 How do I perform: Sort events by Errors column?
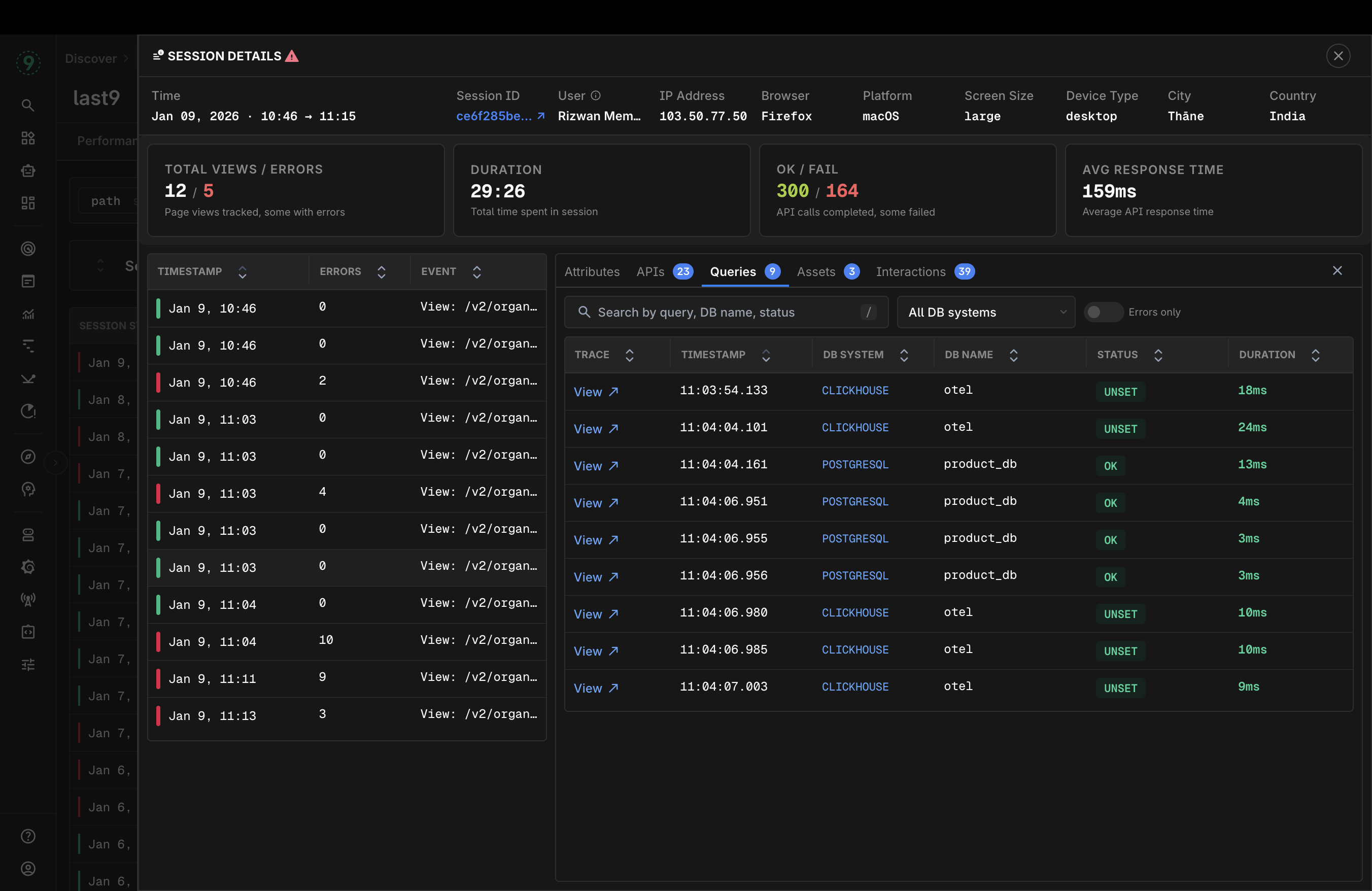click(381, 272)
